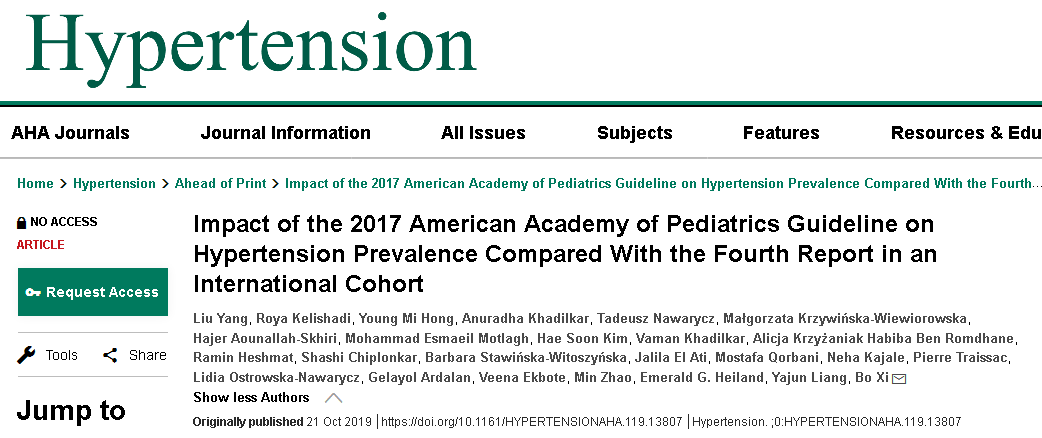Click the Share icon
Screen dimensions: 1042x438
coord(110,355)
